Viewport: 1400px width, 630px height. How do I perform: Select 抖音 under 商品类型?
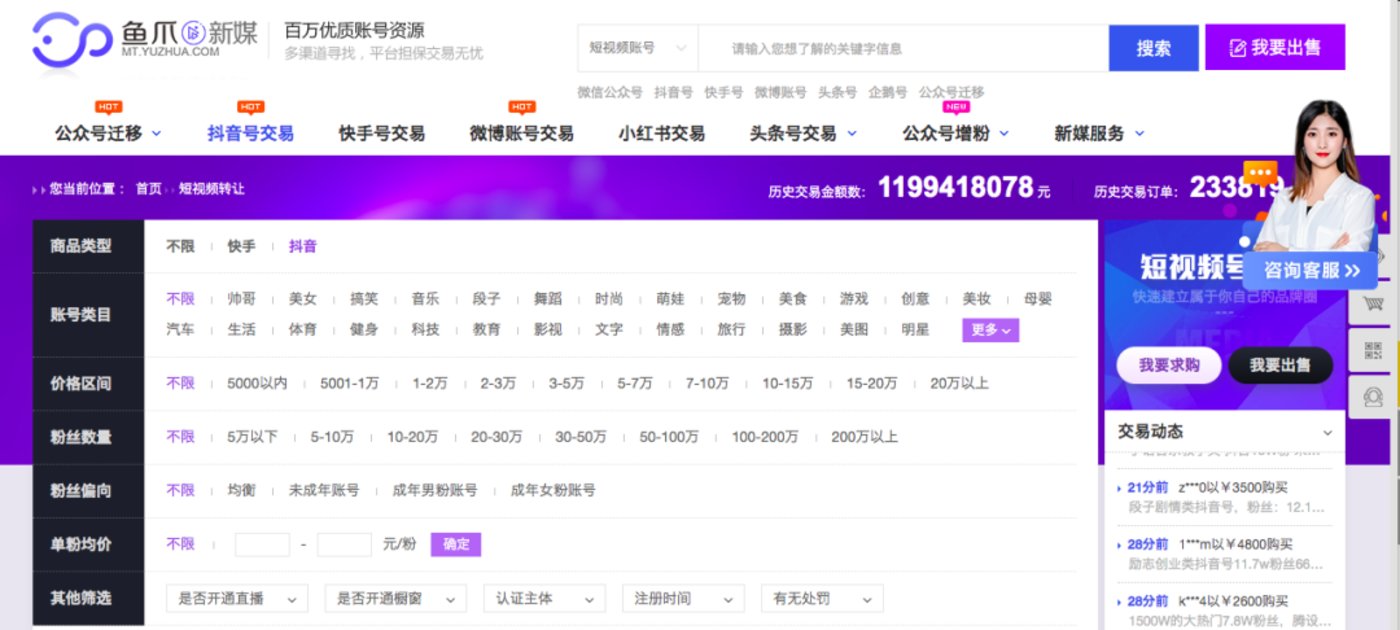pos(302,246)
